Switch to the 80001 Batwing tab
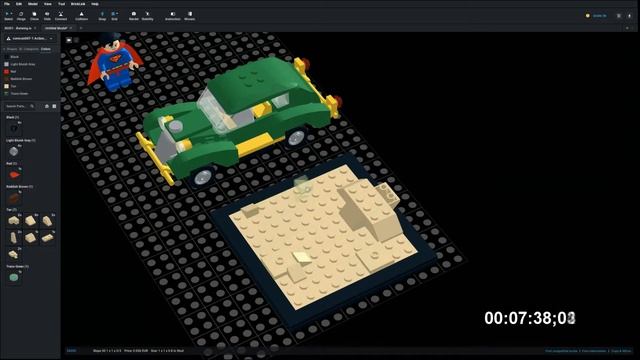Image resolution: width=640 pixels, height=360 pixels. 18,28
